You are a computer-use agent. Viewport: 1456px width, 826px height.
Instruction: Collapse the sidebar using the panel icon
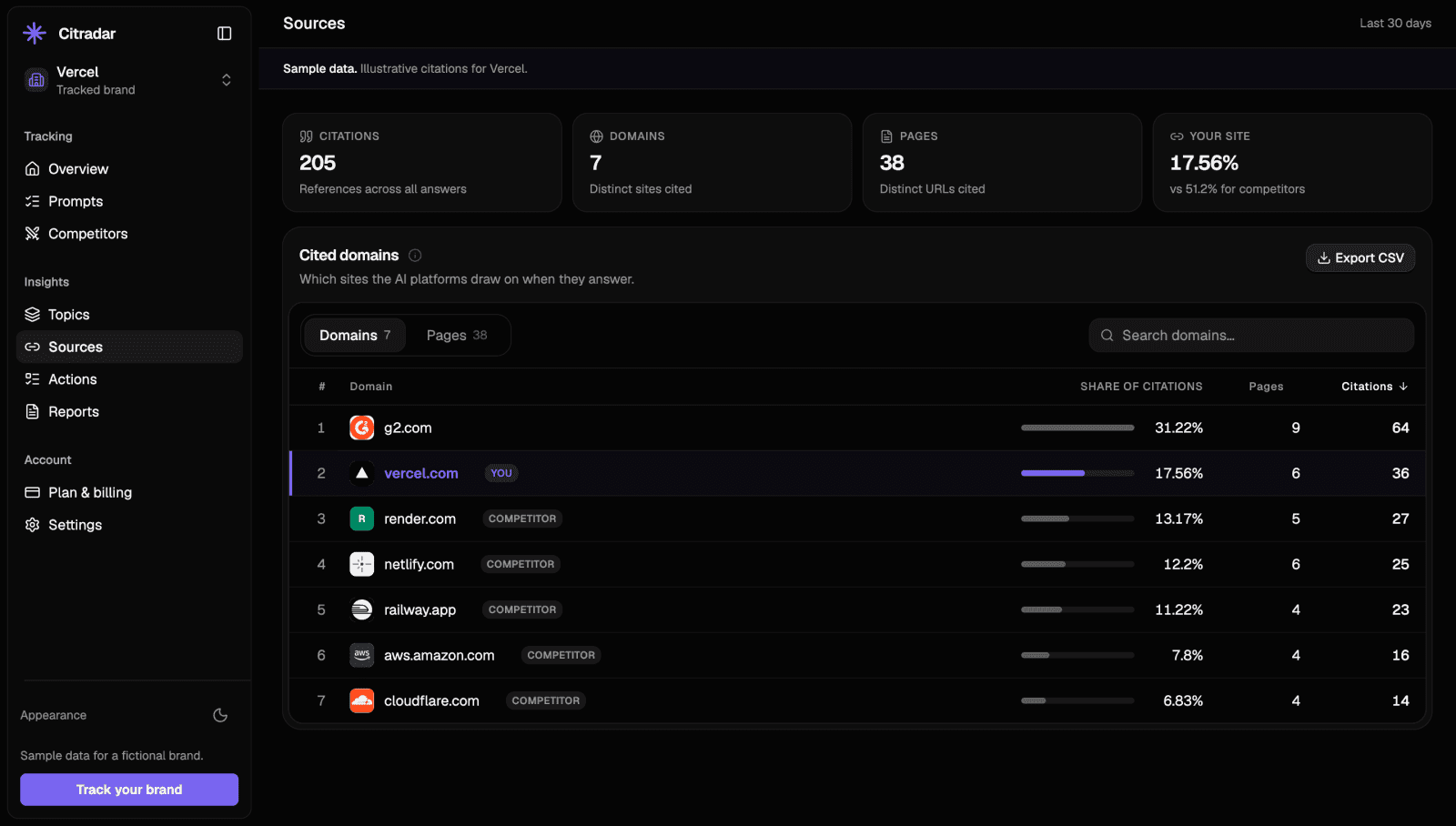pos(225,34)
